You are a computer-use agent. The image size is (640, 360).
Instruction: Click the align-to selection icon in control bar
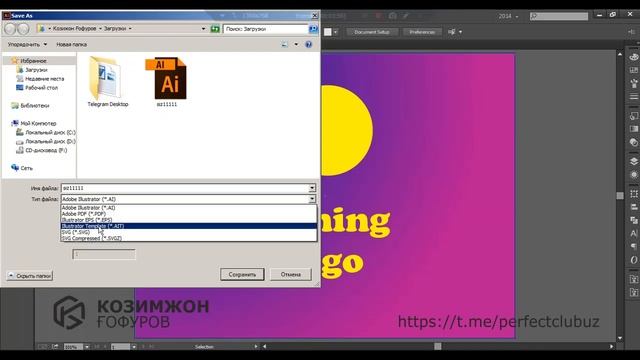coord(451,32)
